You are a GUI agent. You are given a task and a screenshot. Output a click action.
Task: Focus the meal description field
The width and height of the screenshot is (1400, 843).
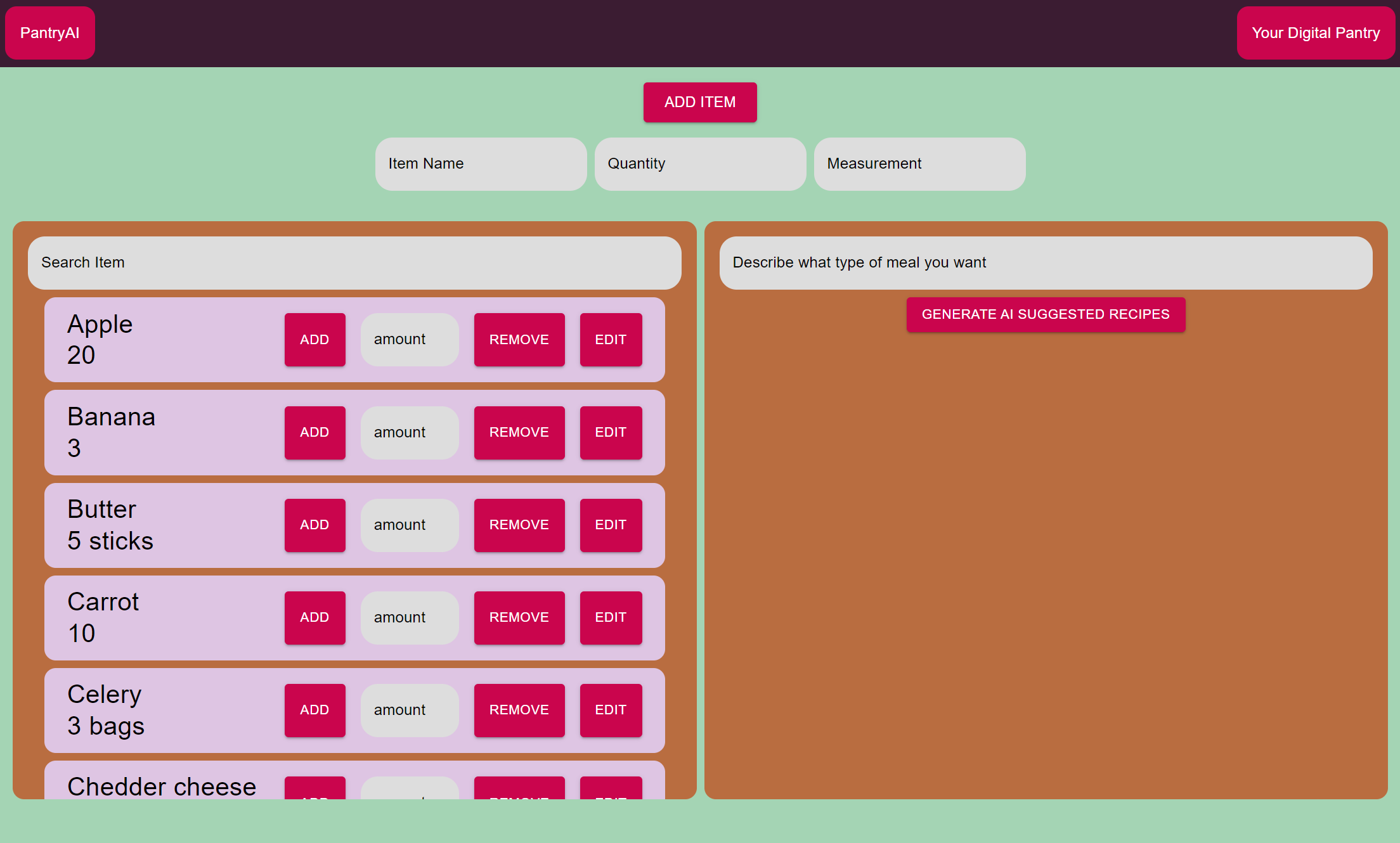1046,263
